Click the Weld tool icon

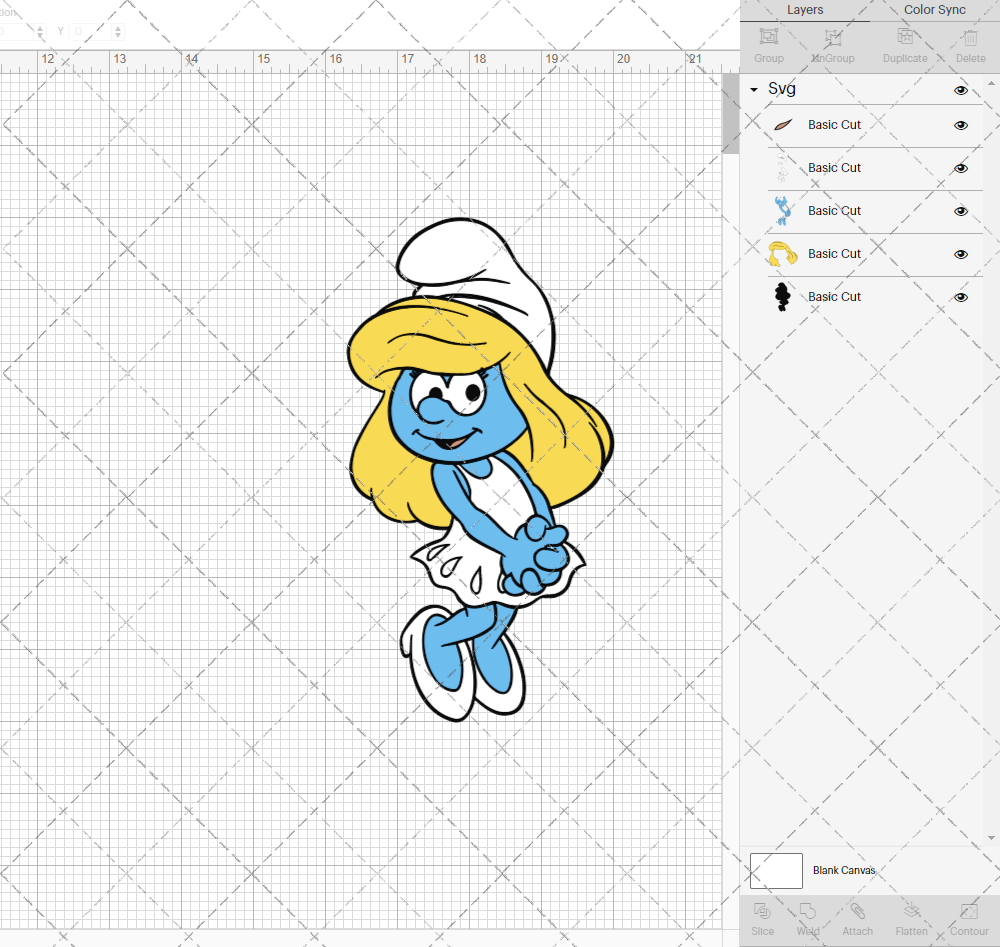[807, 911]
